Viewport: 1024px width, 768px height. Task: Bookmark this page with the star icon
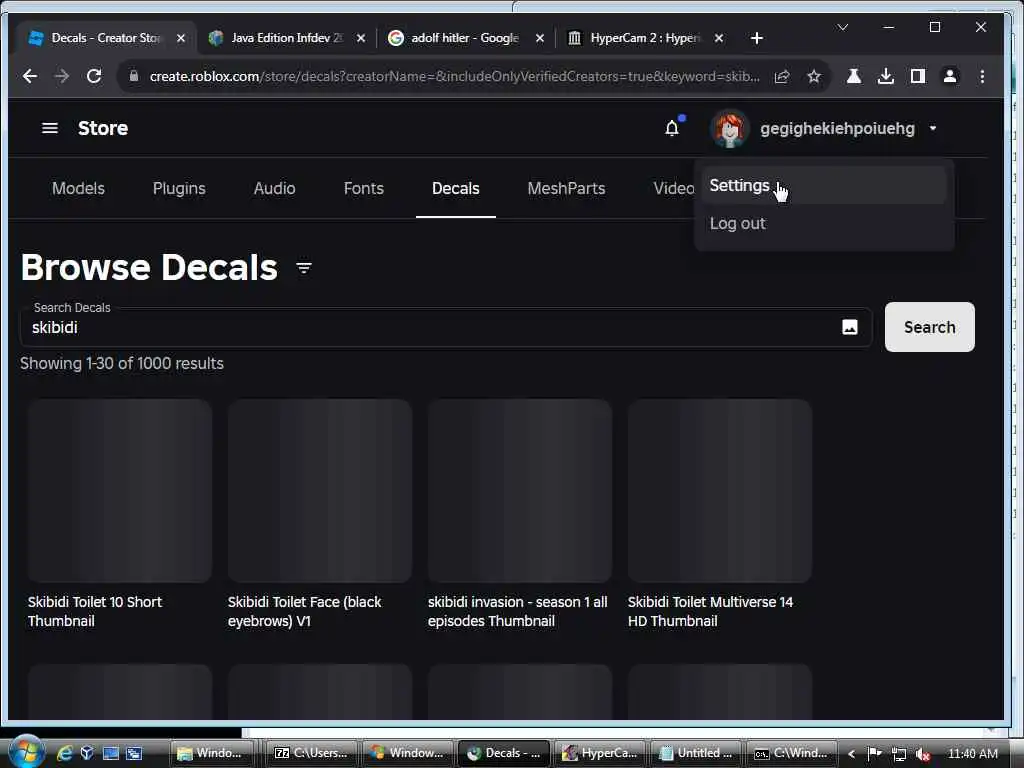(814, 76)
